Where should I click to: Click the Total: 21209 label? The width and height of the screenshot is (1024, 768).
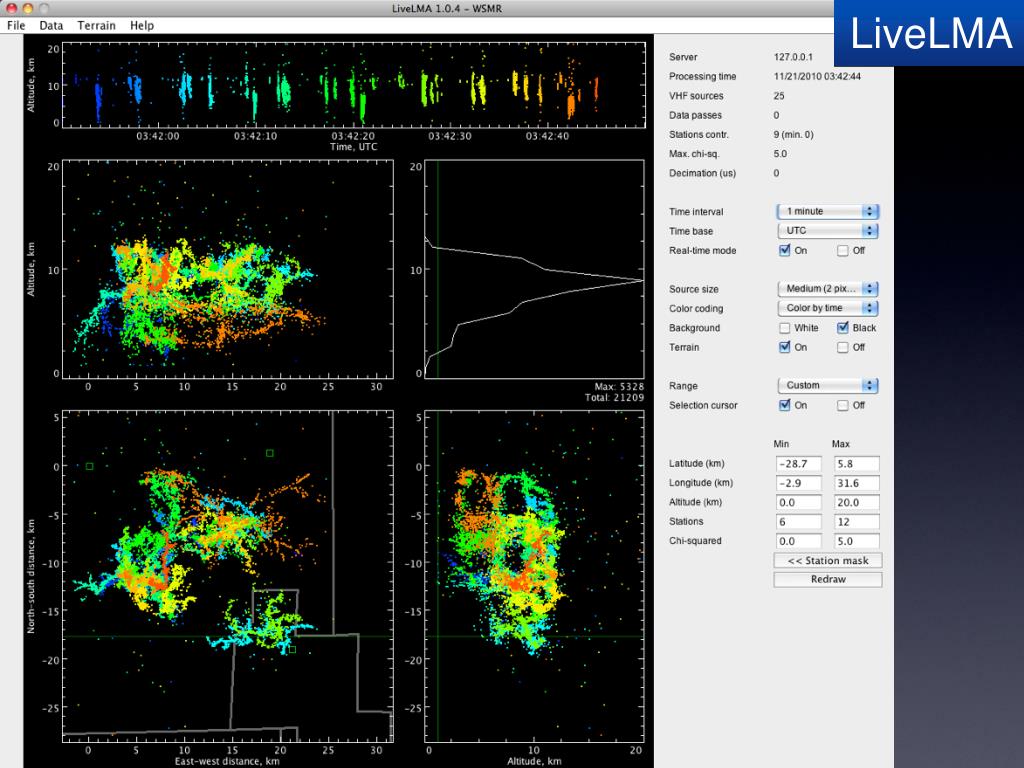[x=615, y=397]
